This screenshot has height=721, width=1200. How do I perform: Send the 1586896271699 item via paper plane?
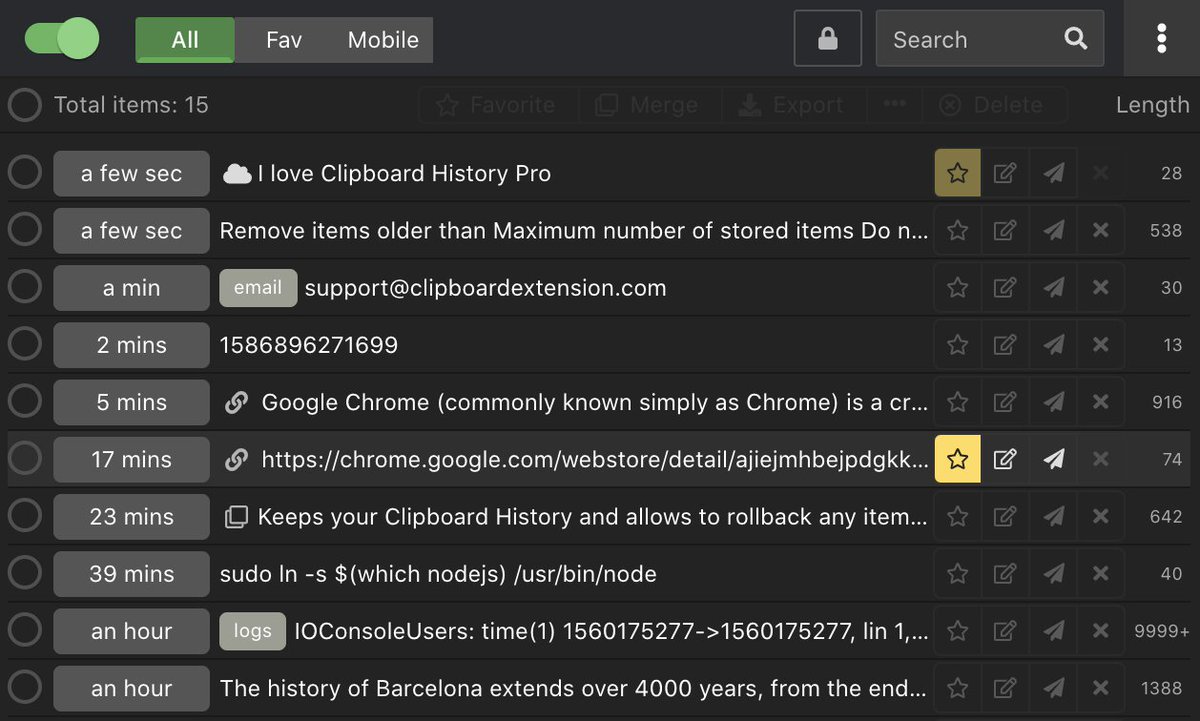tap(1053, 345)
